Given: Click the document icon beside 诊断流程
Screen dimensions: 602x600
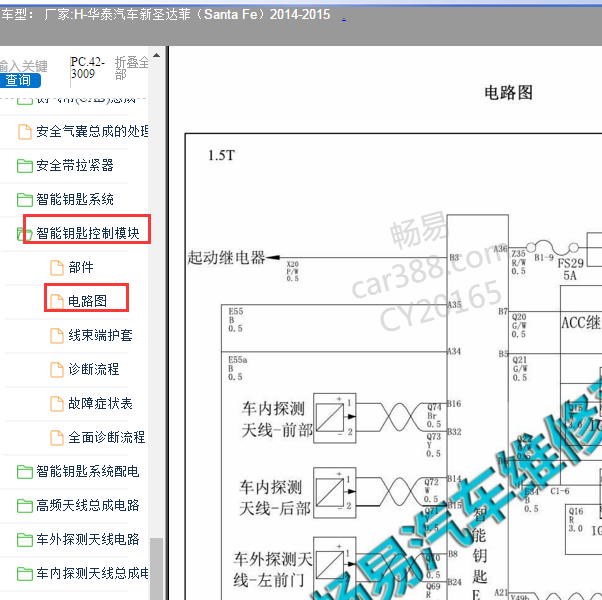Looking at the screenshot, I should [57, 369].
